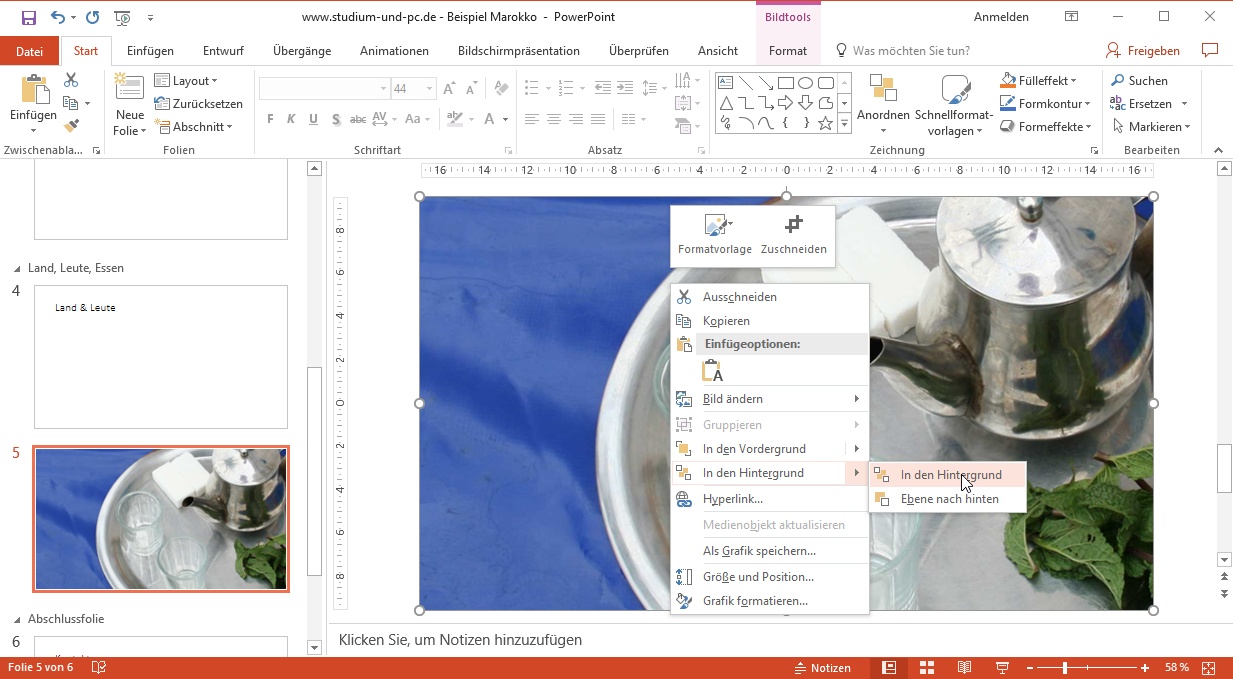Click the zoom slider handle in status bar

coord(1065,667)
